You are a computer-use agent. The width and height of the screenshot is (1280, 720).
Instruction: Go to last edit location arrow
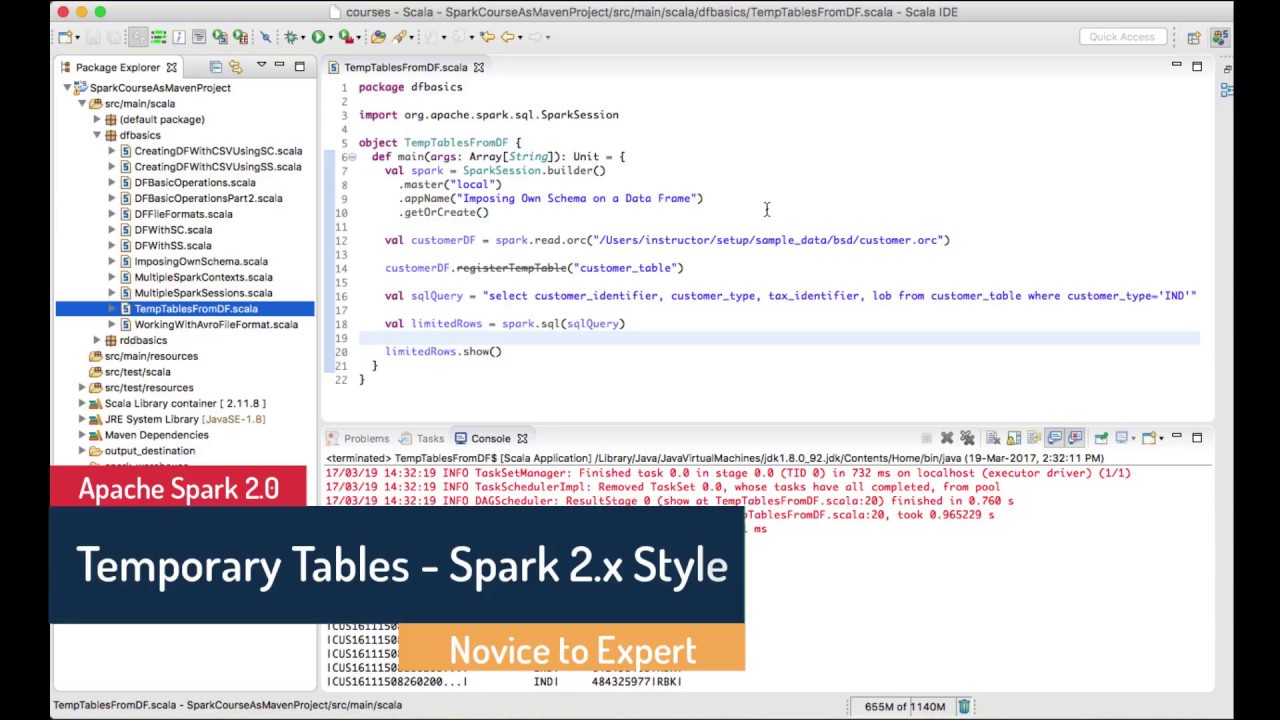[x=487, y=37]
